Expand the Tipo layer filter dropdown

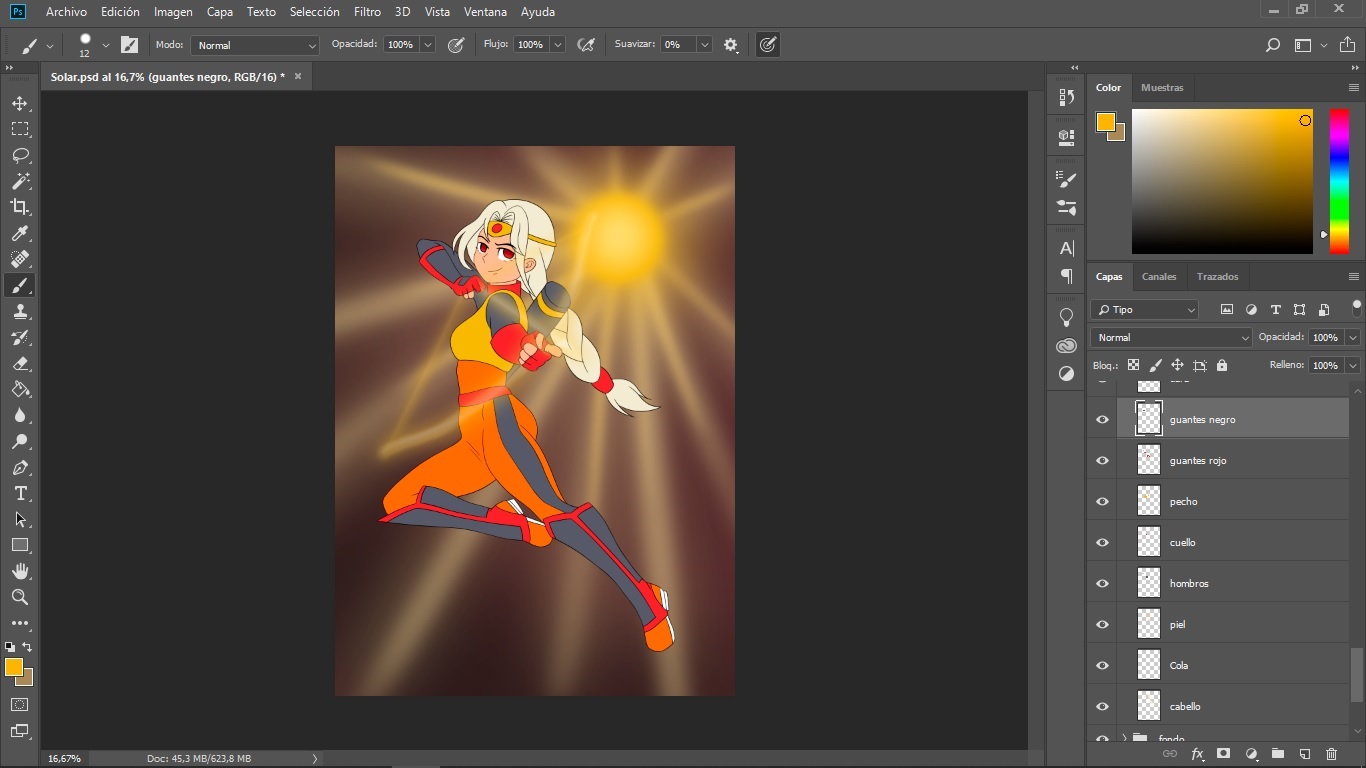[1145, 310]
